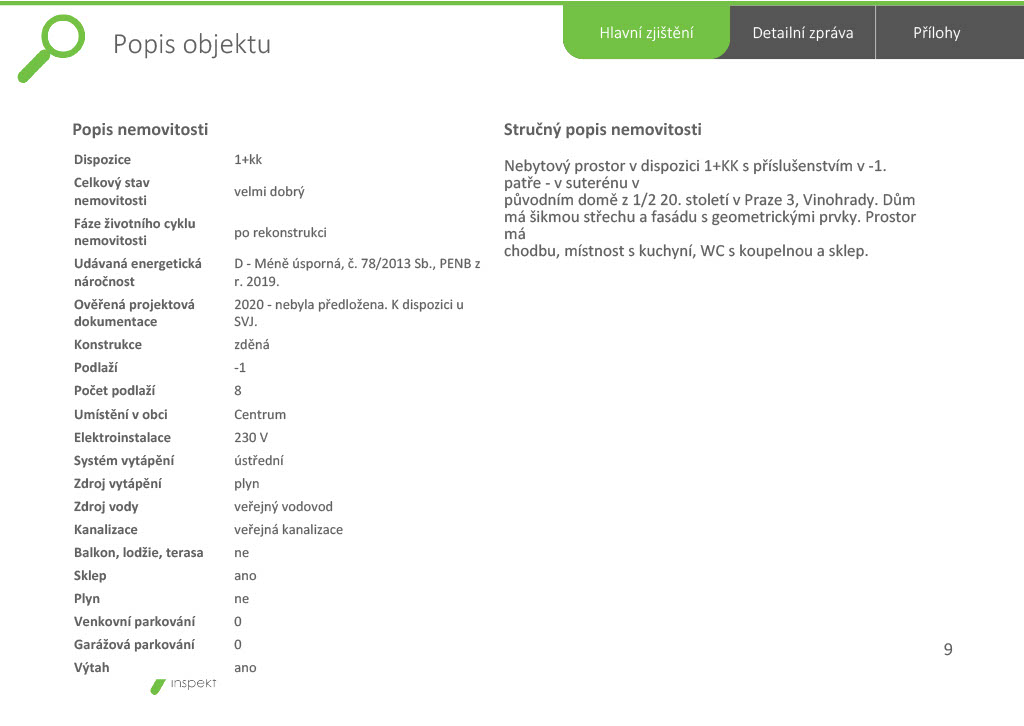Click the Výtah row label
1024x726 pixels.
click(92, 668)
